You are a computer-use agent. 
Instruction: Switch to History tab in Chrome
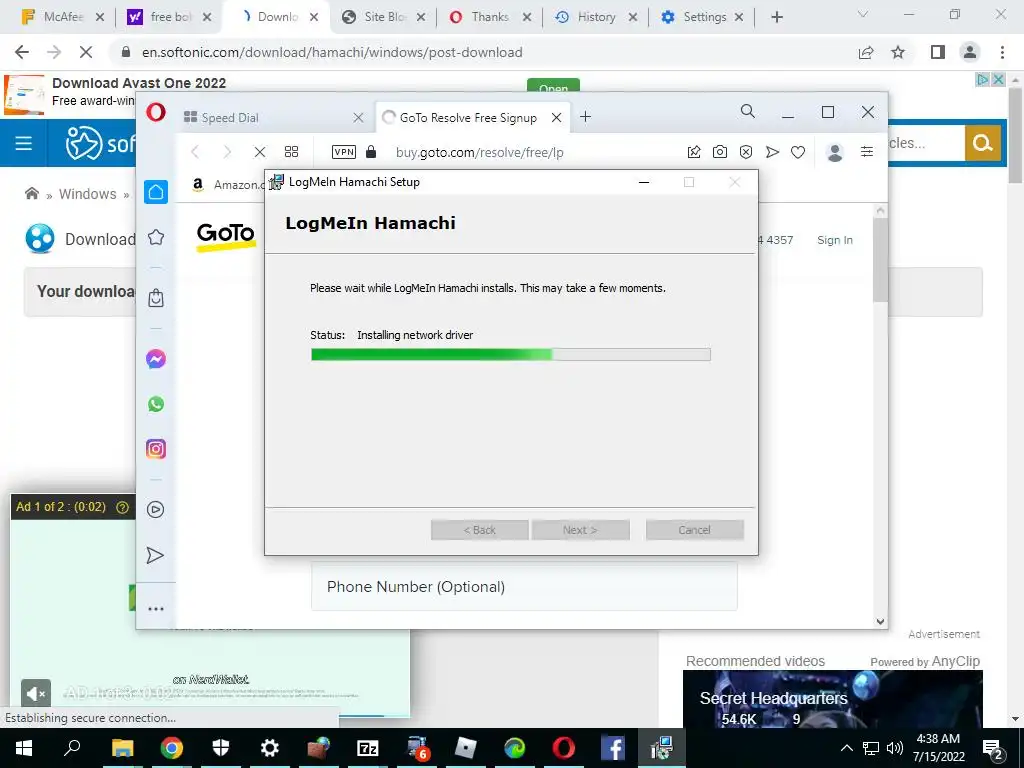pyautogui.click(x=596, y=17)
